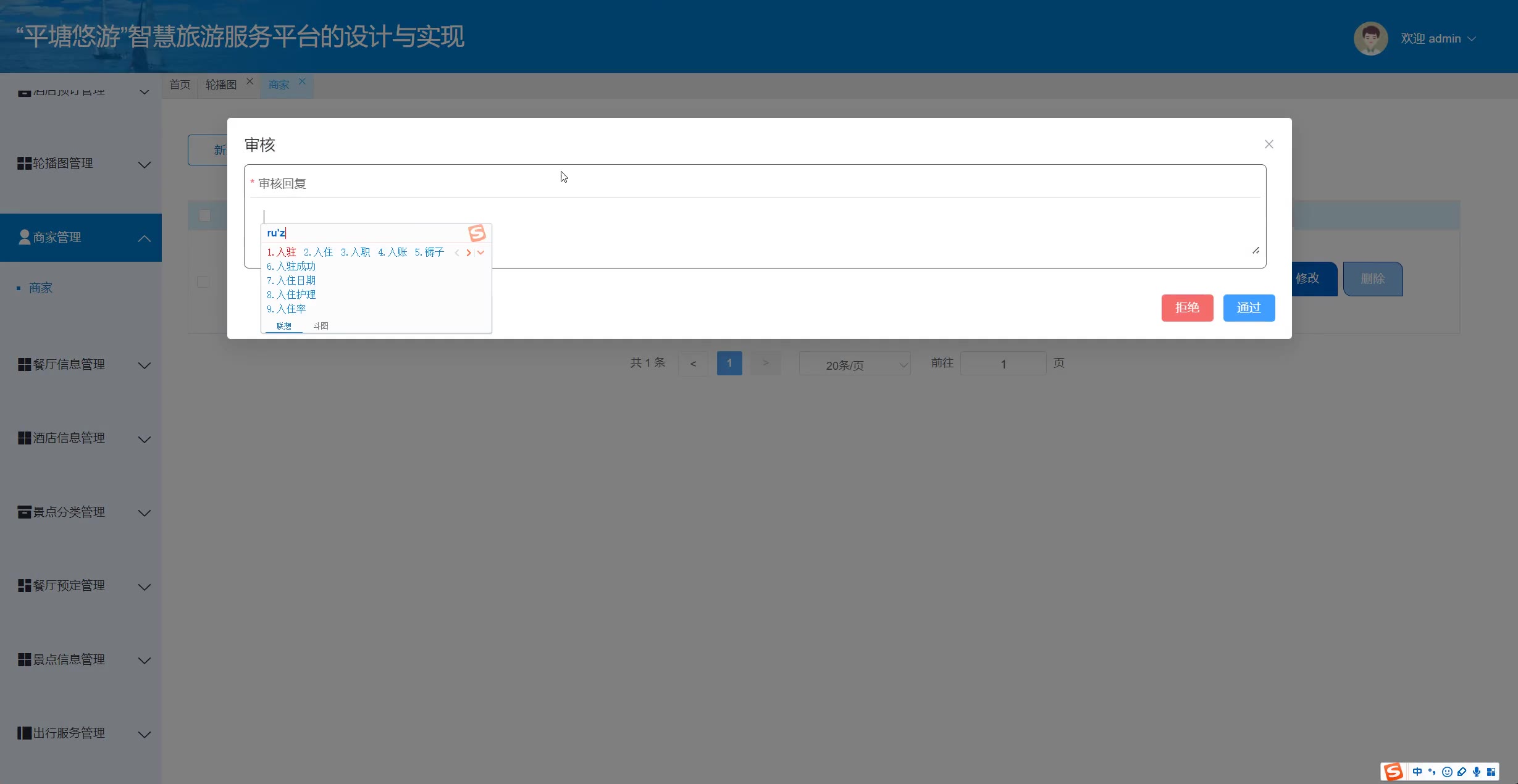Toggle Chinese punctuation mode in the IME toolbar
Viewport: 1518px width, 784px height.
coord(1432,772)
